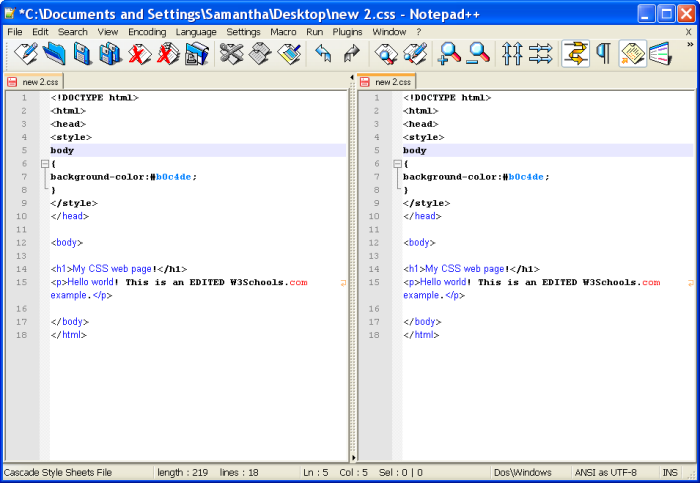Select the new 2.css tab in right pane
This screenshot has height=483, width=700.
click(386, 82)
